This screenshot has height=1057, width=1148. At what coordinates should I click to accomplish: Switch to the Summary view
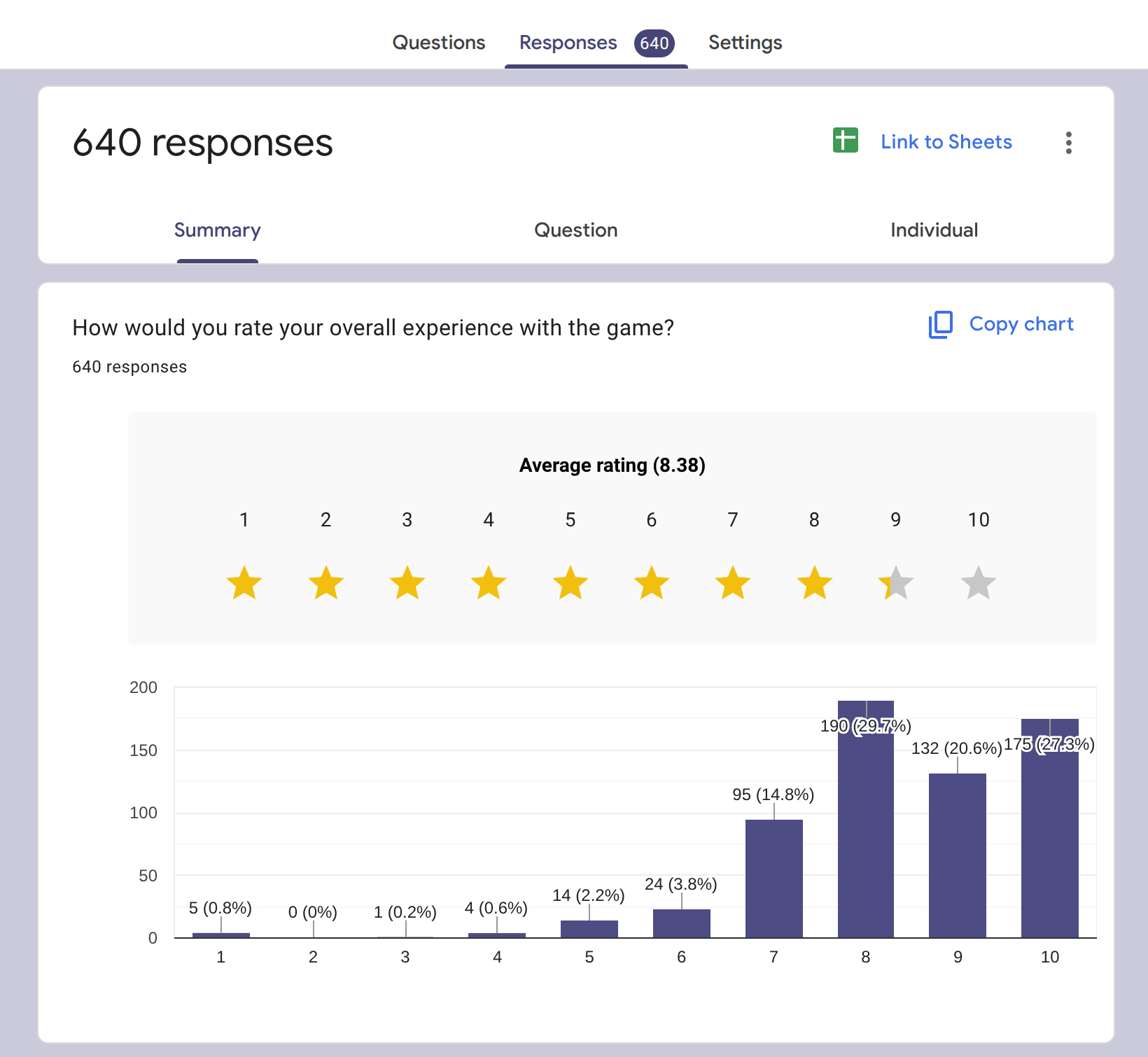point(217,230)
